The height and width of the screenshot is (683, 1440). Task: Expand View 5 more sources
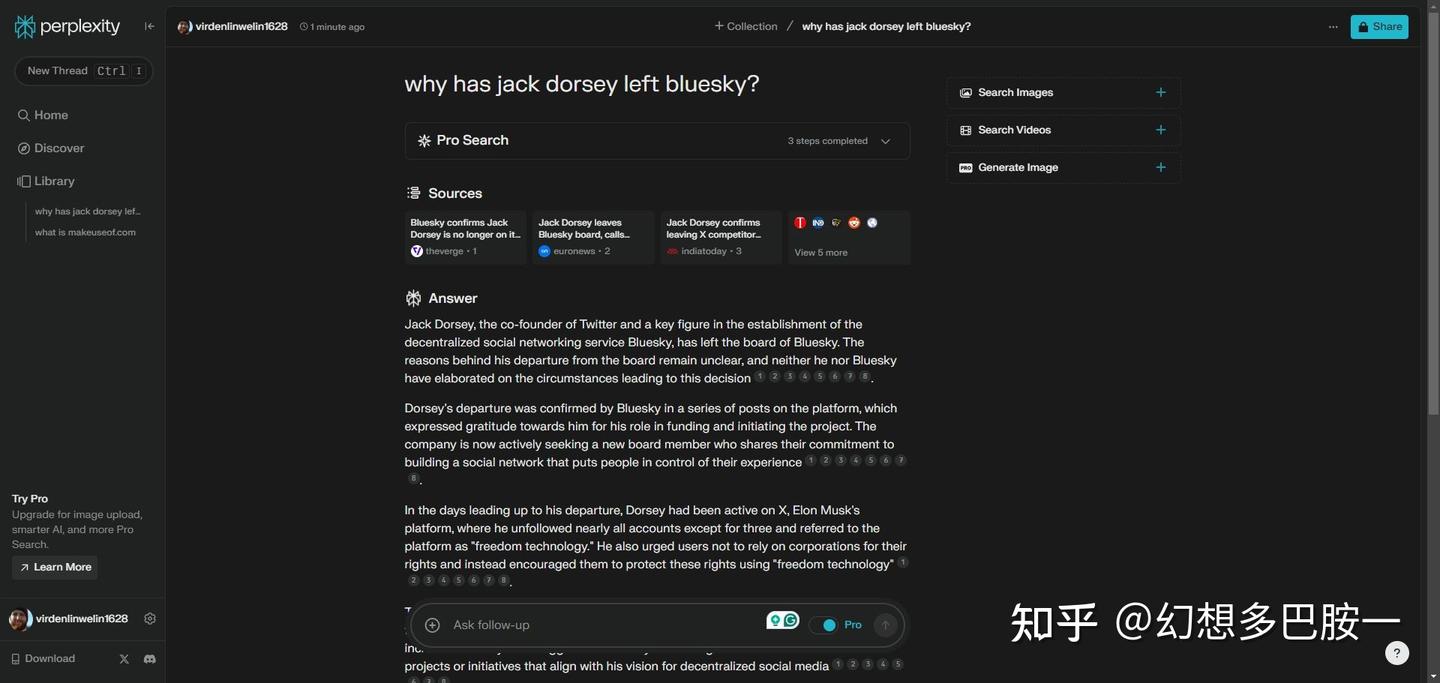[849, 237]
